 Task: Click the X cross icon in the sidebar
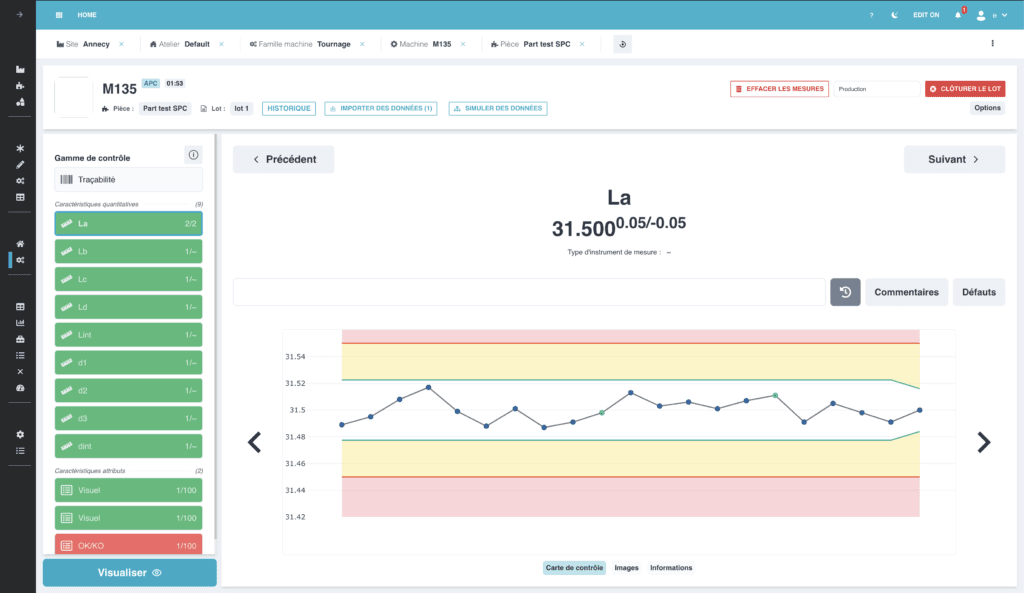pyautogui.click(x=20, y=372)
